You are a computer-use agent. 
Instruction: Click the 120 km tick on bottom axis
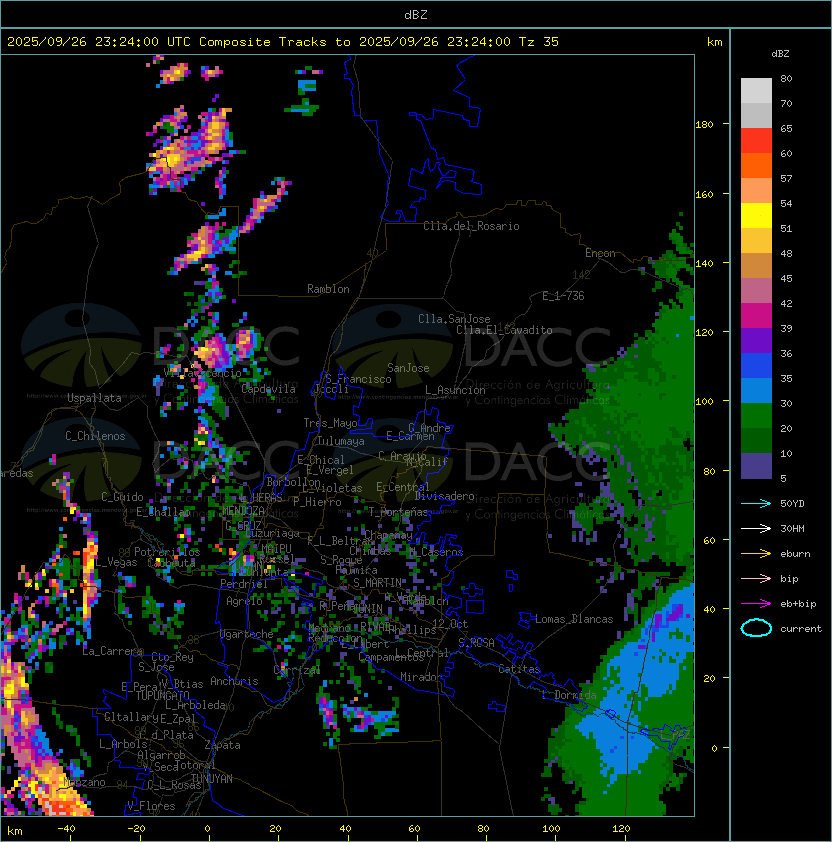coord(621,829)
